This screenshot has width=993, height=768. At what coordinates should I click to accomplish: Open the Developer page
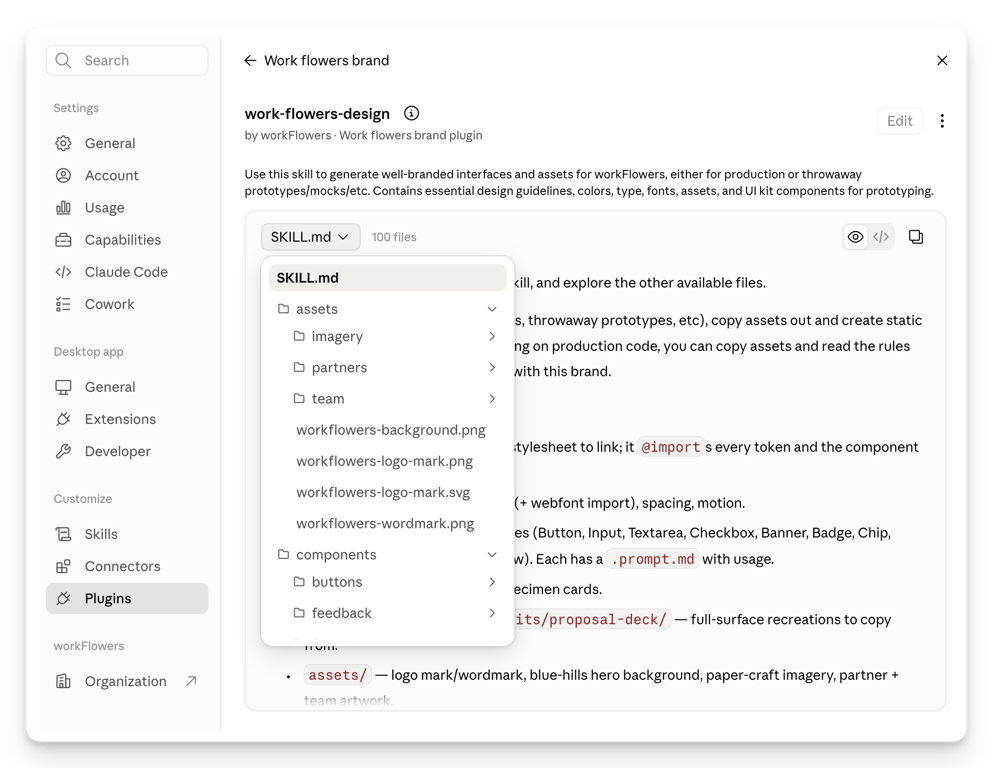(127, 451)
